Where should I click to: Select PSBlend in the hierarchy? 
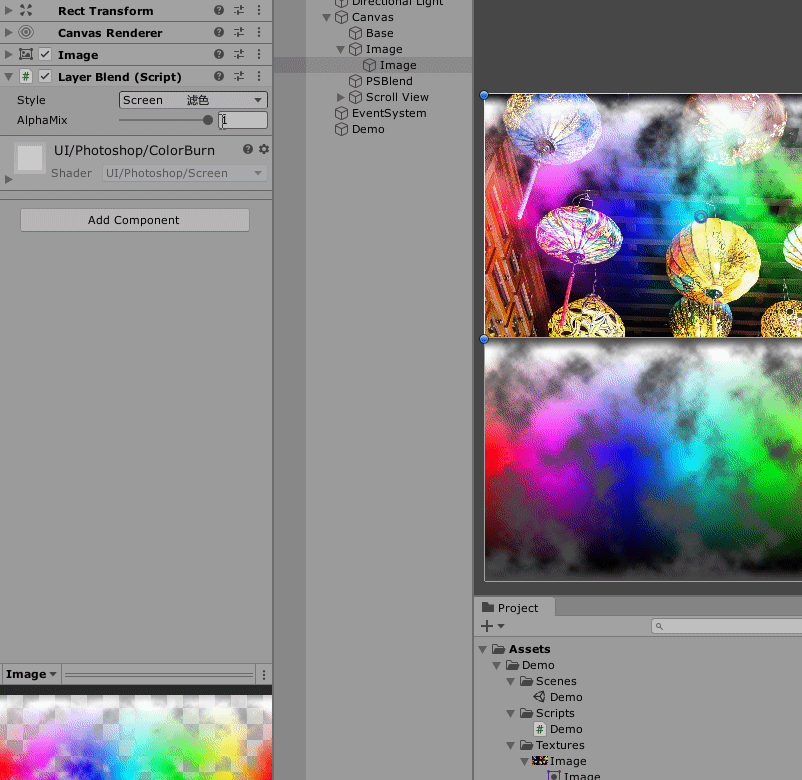pyautogui.click(x=388, y=81)
